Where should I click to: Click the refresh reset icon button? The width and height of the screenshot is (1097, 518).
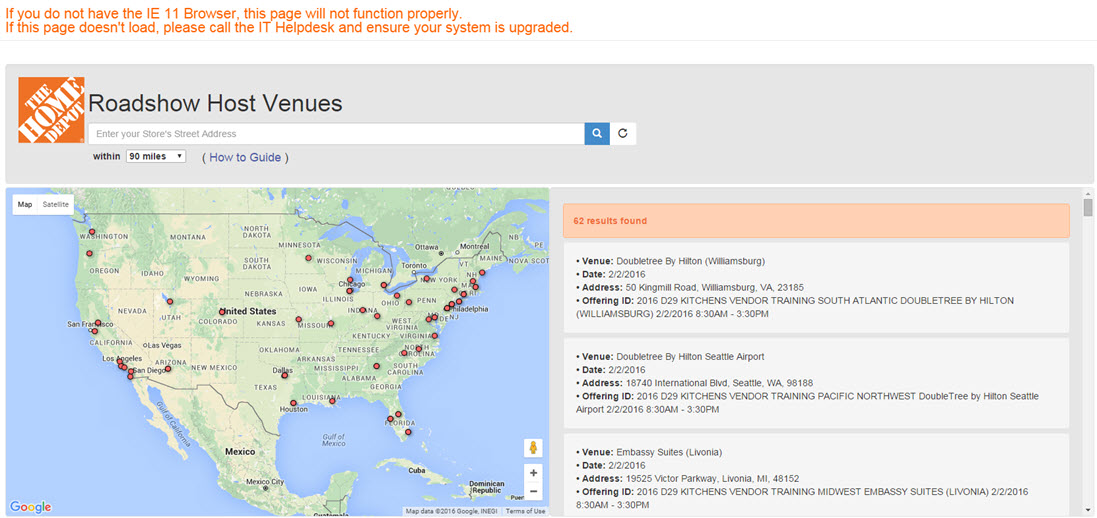(x=623, y=134)
